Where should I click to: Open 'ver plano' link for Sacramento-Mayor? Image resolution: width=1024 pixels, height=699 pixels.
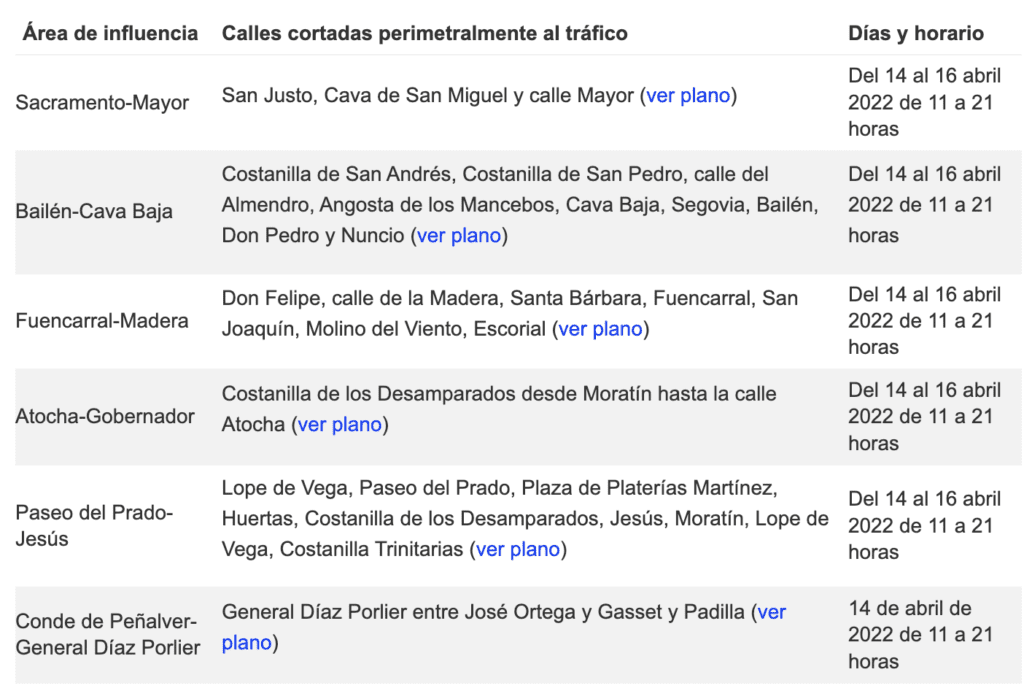688,96
